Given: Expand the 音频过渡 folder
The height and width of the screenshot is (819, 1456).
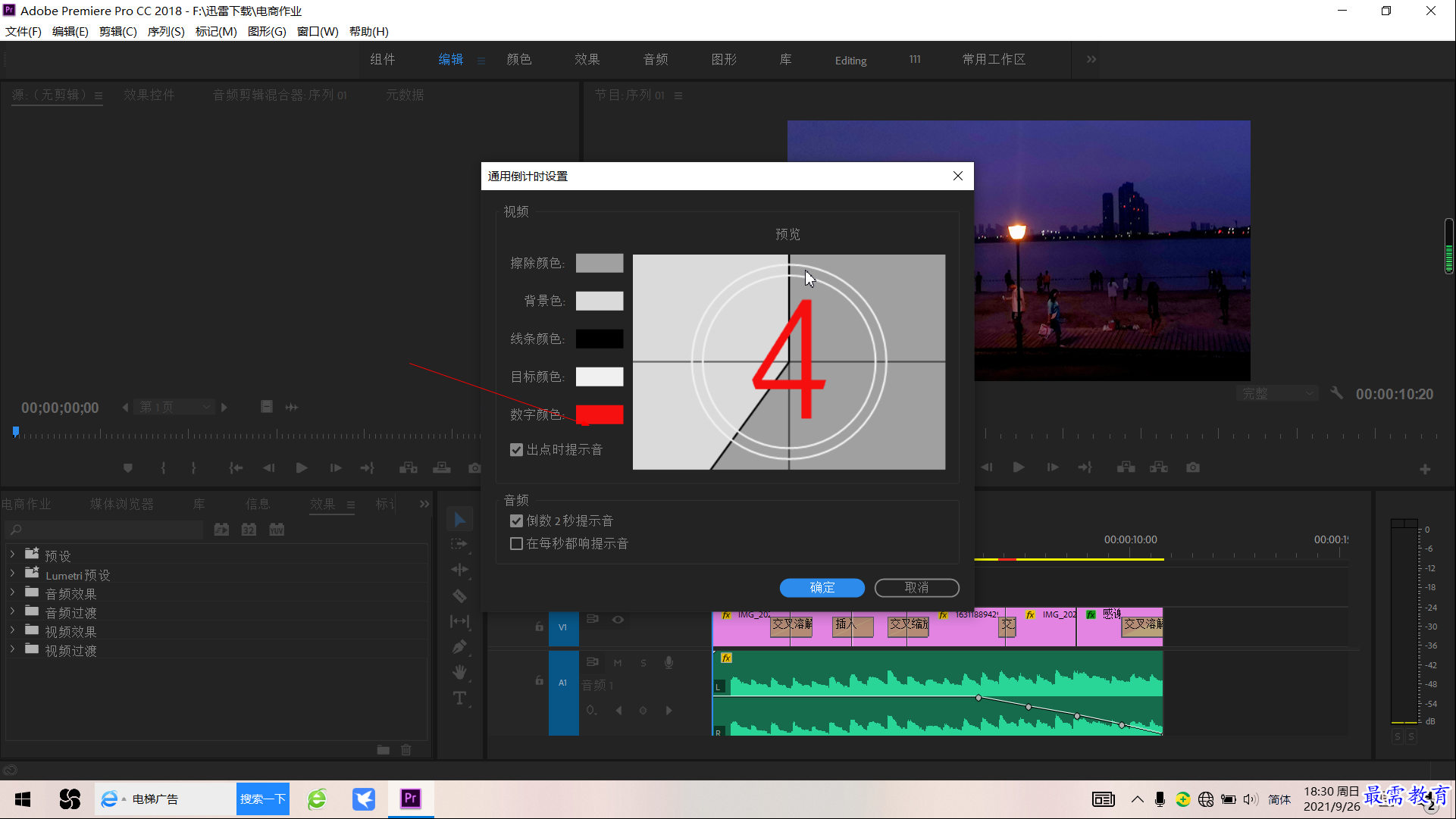Looking at the screenshot, I should point(12,611).
